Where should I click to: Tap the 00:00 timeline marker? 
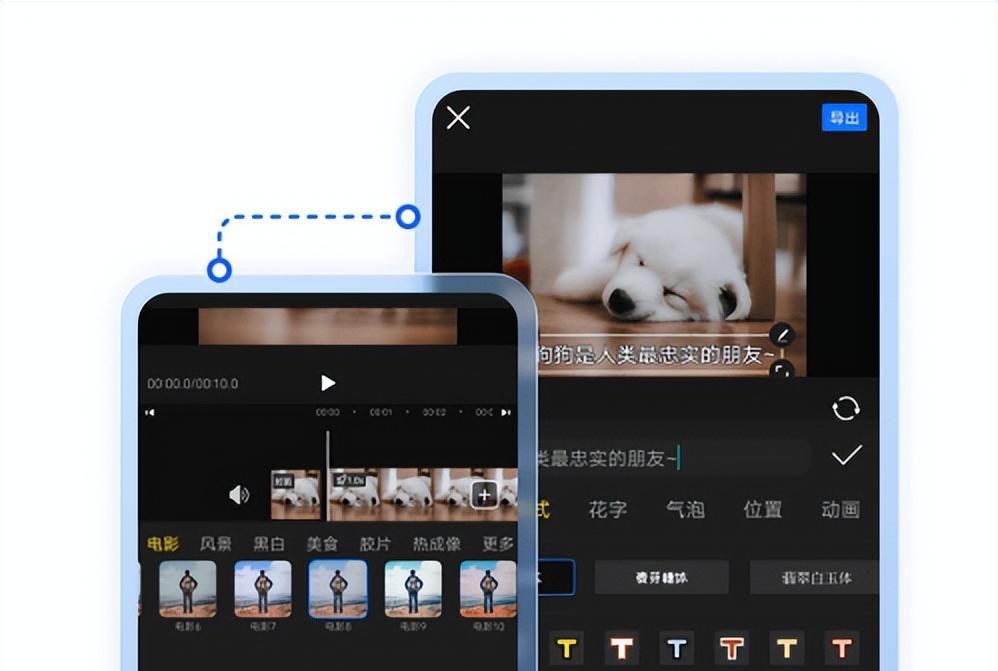[x=328, y=413]
